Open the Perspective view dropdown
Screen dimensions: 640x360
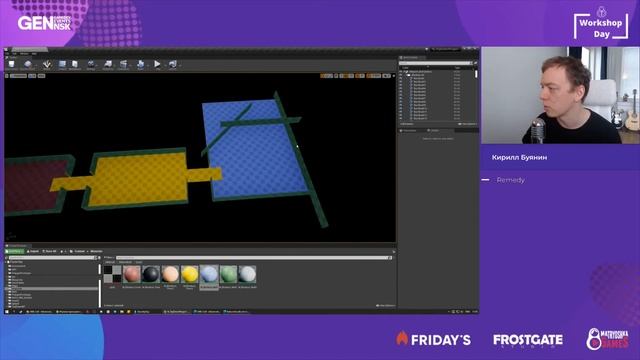(18, 76)
